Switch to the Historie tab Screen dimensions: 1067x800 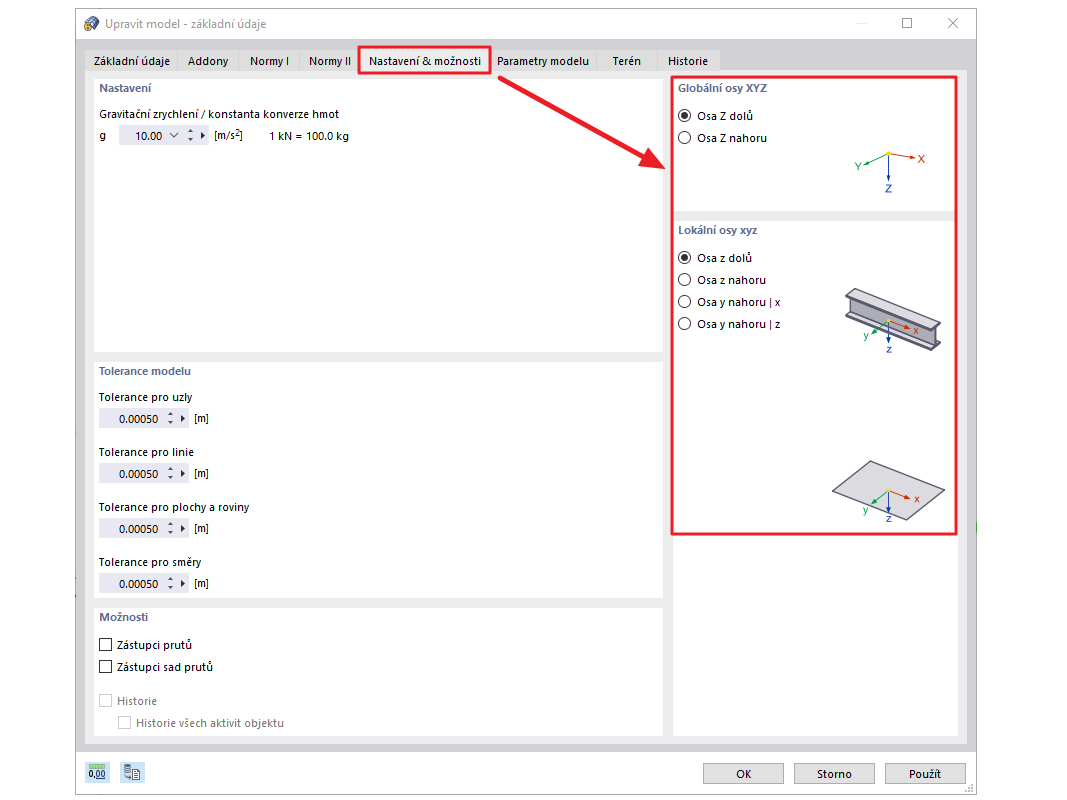(x=687, y=61)
